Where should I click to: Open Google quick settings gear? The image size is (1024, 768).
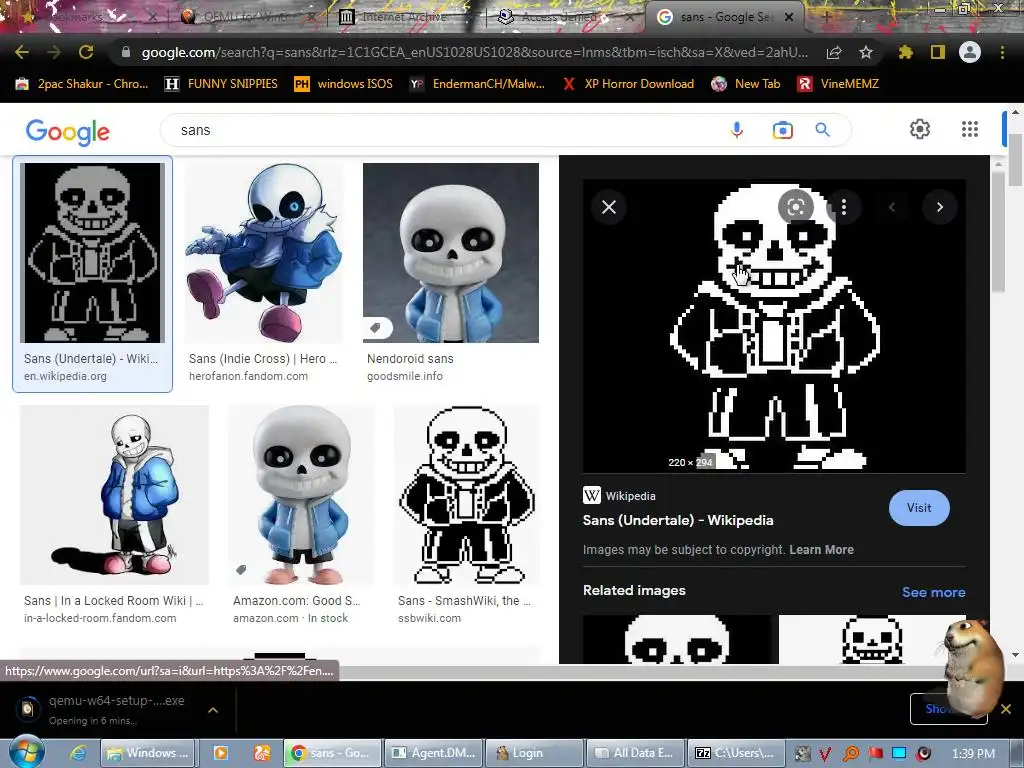tap(920, 129)
